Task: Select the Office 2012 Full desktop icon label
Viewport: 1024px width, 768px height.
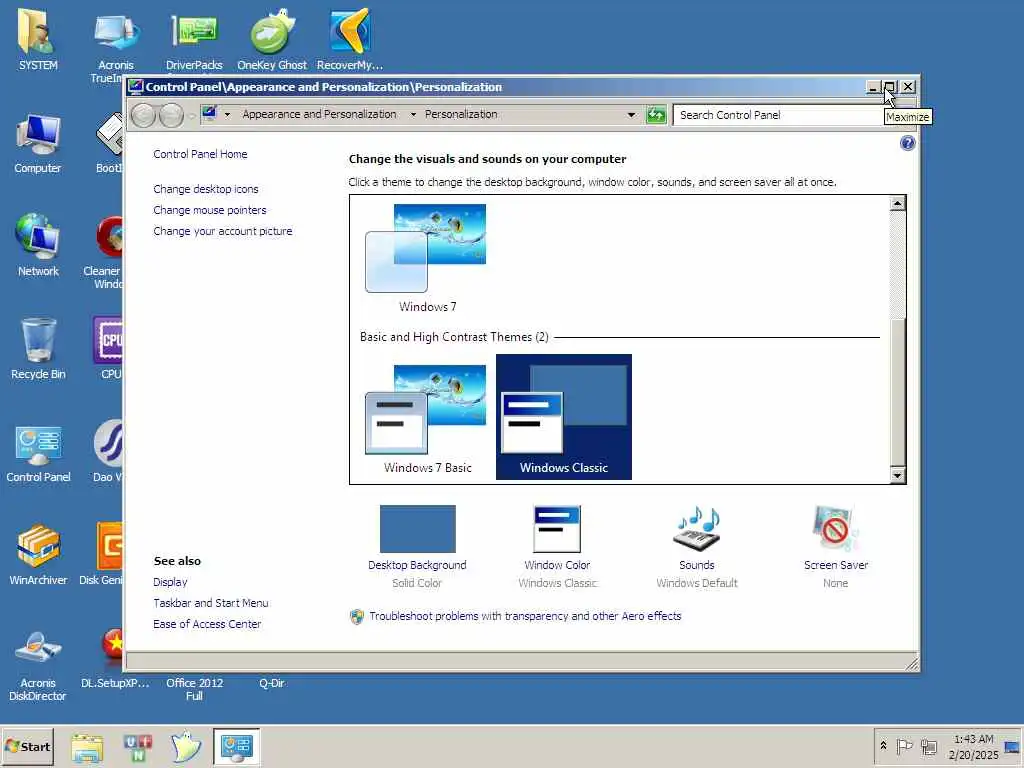Action: tap(194, 689)
